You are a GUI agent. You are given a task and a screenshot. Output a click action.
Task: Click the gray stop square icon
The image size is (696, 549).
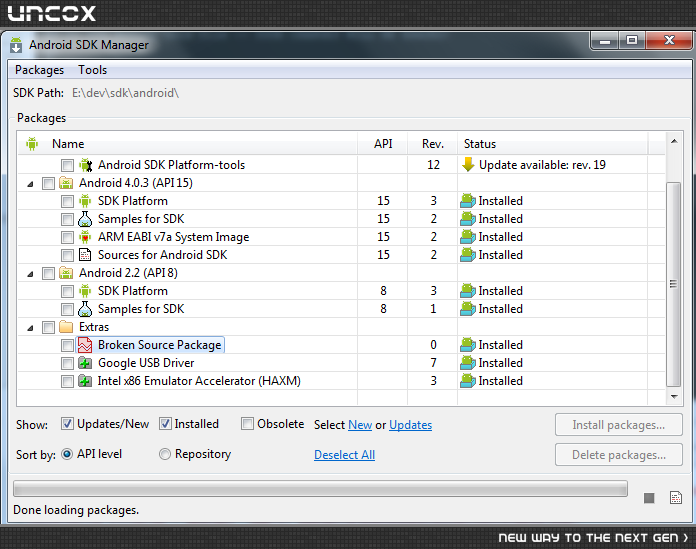pyautogui.click(x=649, y=498)
